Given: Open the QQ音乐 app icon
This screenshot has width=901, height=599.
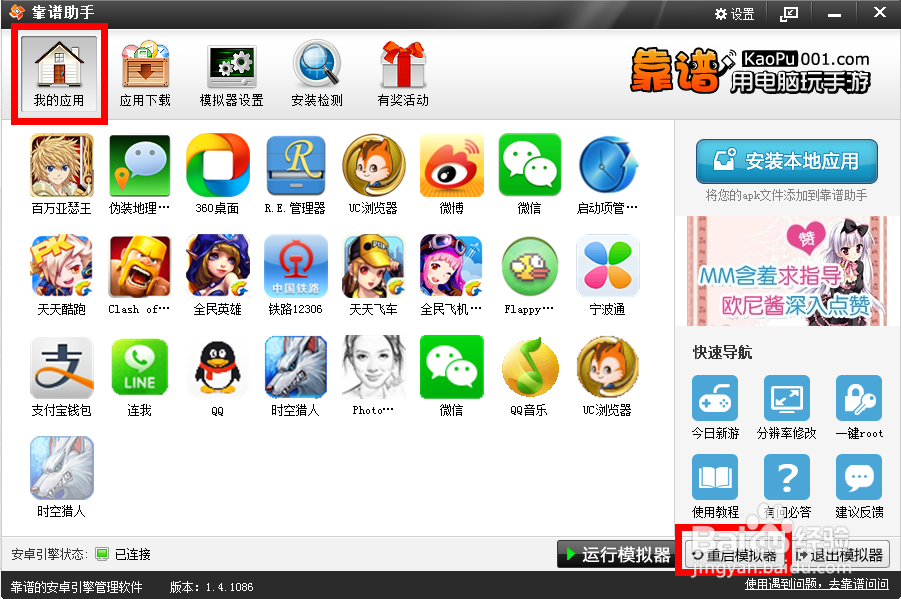Looking at the screenshot, I should (530, 367).
